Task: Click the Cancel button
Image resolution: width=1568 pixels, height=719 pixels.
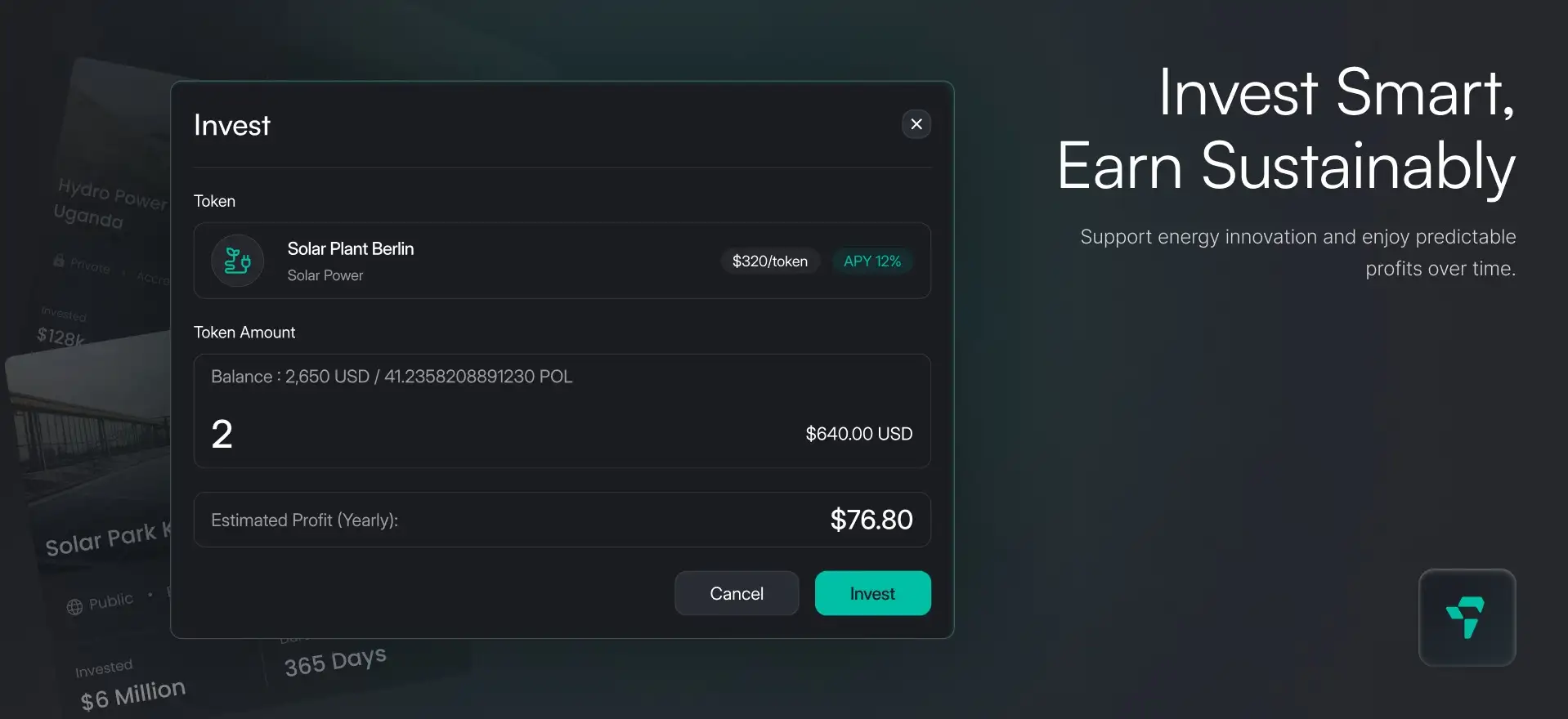Action: pos(737,593)
